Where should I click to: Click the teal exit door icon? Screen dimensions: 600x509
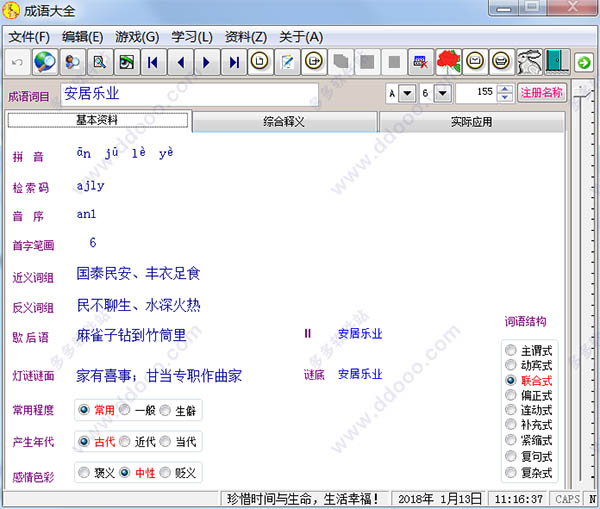(557, 62)
